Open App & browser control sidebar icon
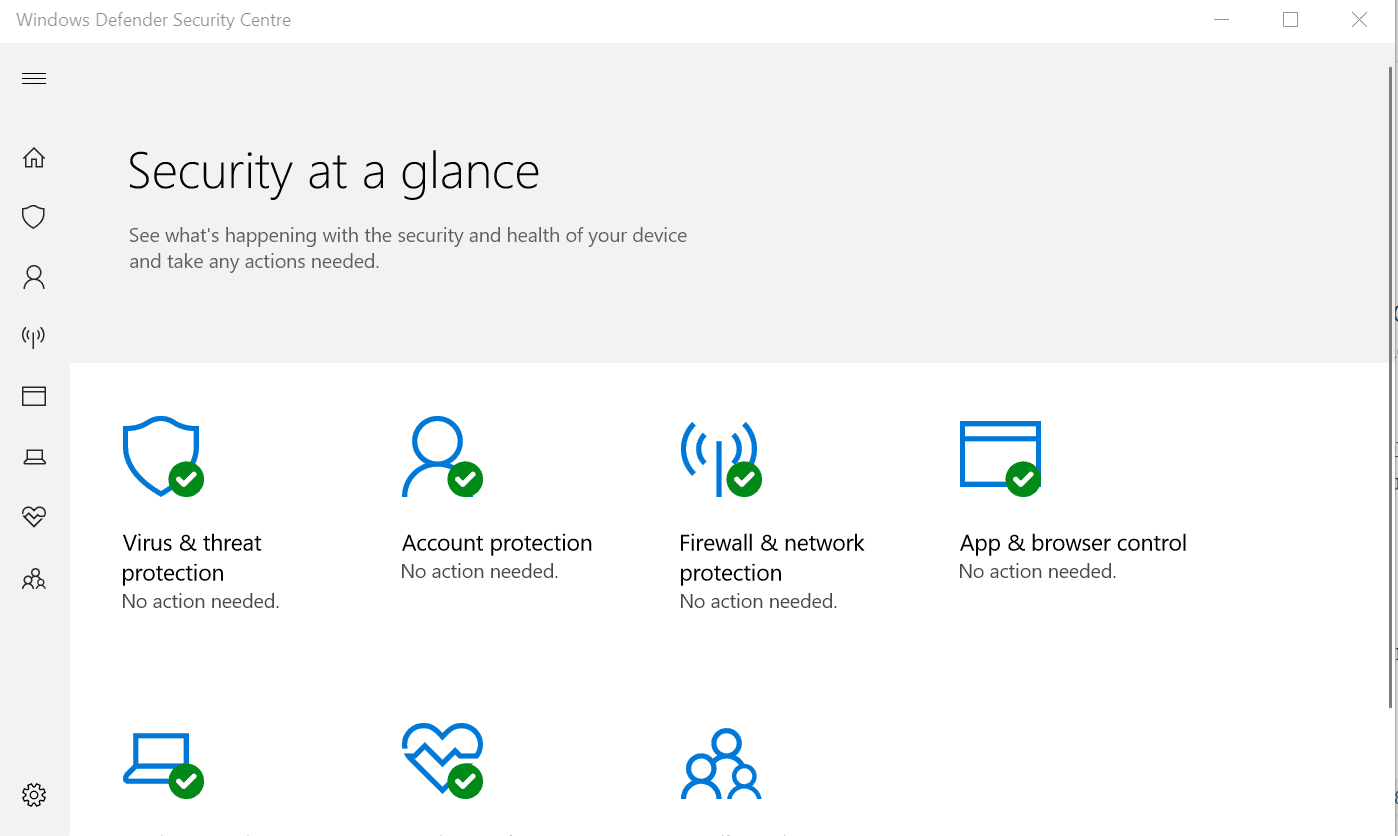 34,396
